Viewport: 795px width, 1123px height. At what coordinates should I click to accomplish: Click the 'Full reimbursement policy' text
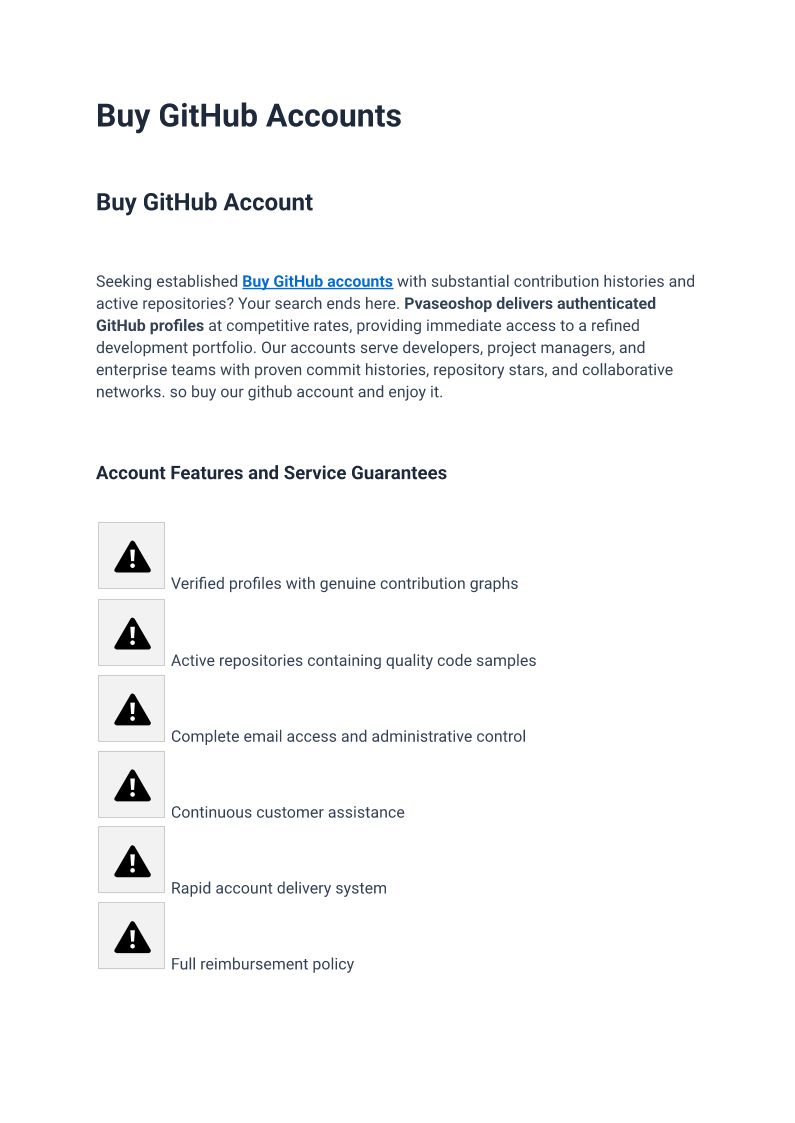[262, 965]
